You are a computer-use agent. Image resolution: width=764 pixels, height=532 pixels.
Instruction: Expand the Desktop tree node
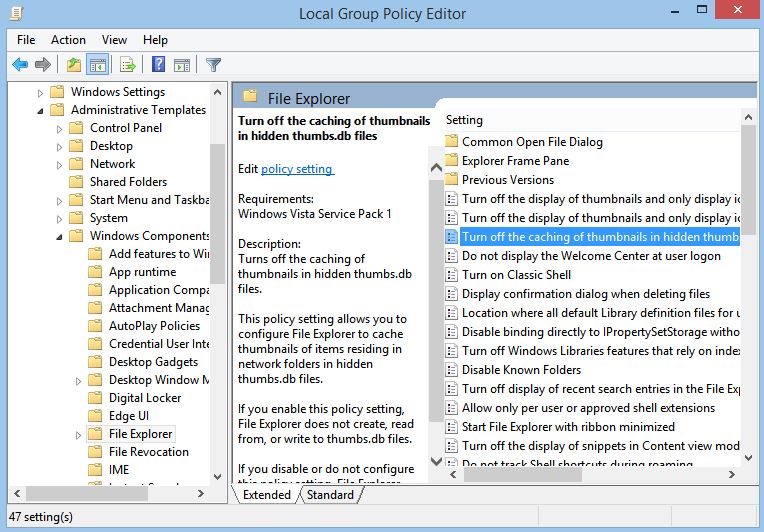(59, 147)
